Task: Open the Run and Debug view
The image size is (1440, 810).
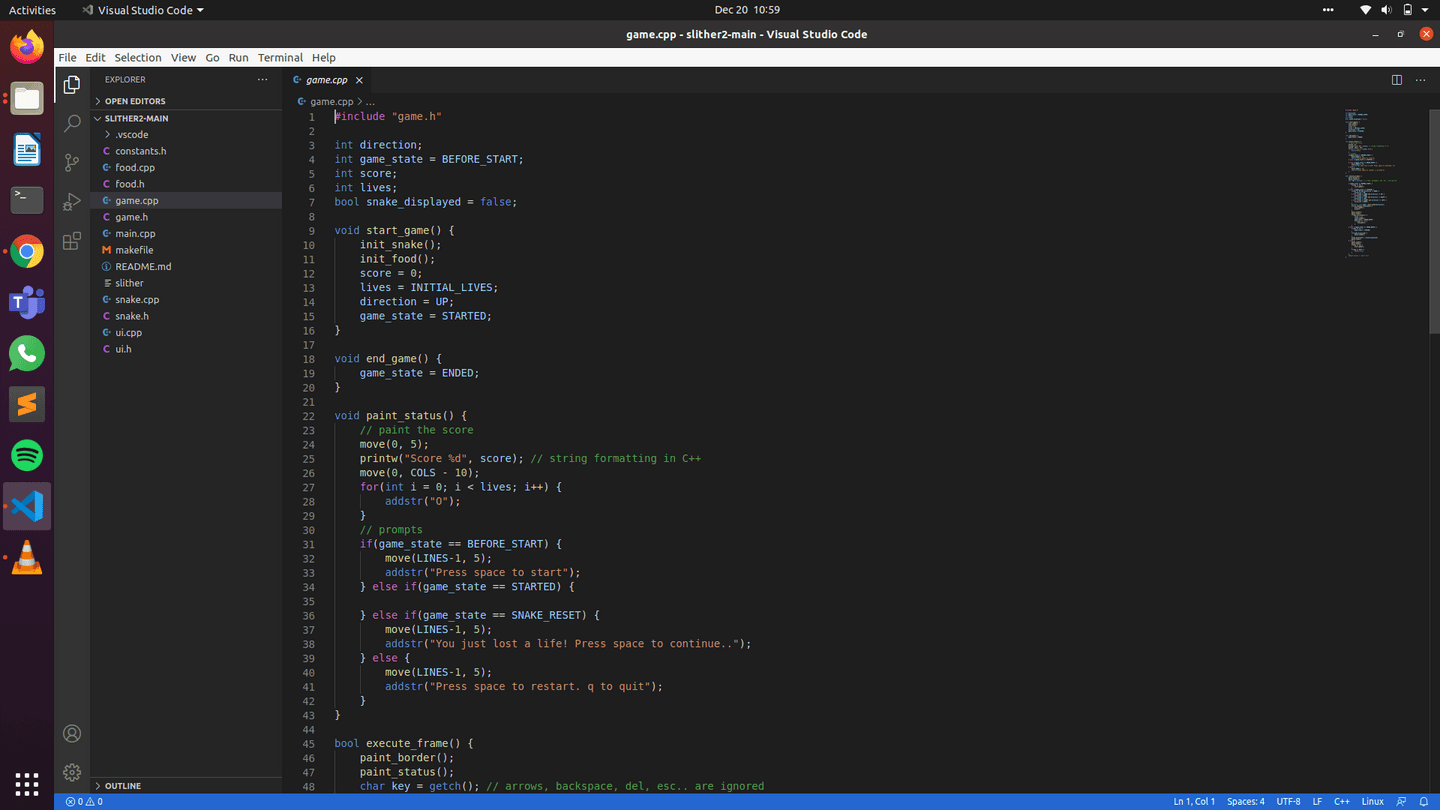Action: click(x=72, y=202)
